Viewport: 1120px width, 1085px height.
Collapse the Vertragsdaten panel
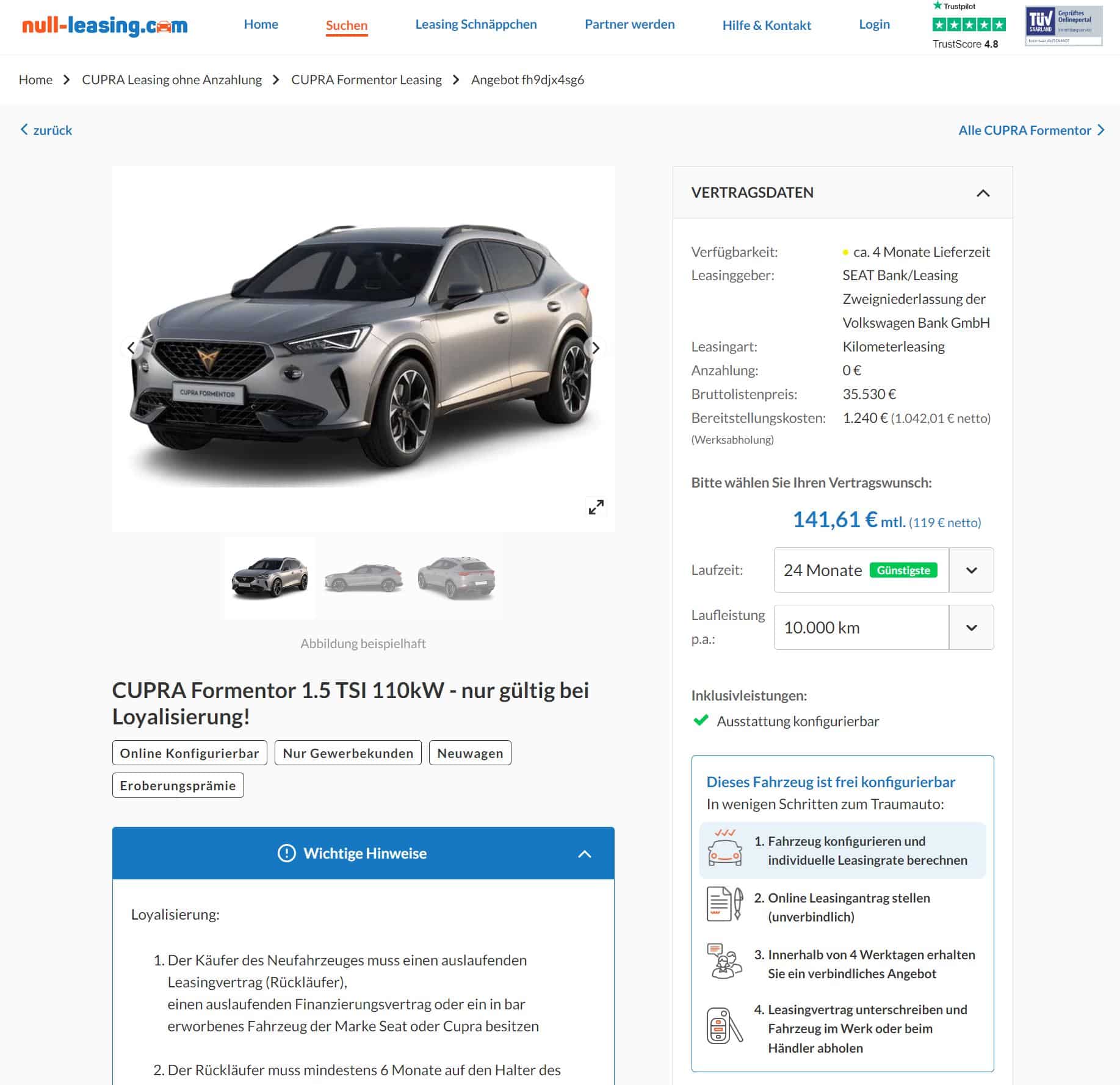click(x=983, y=193)
